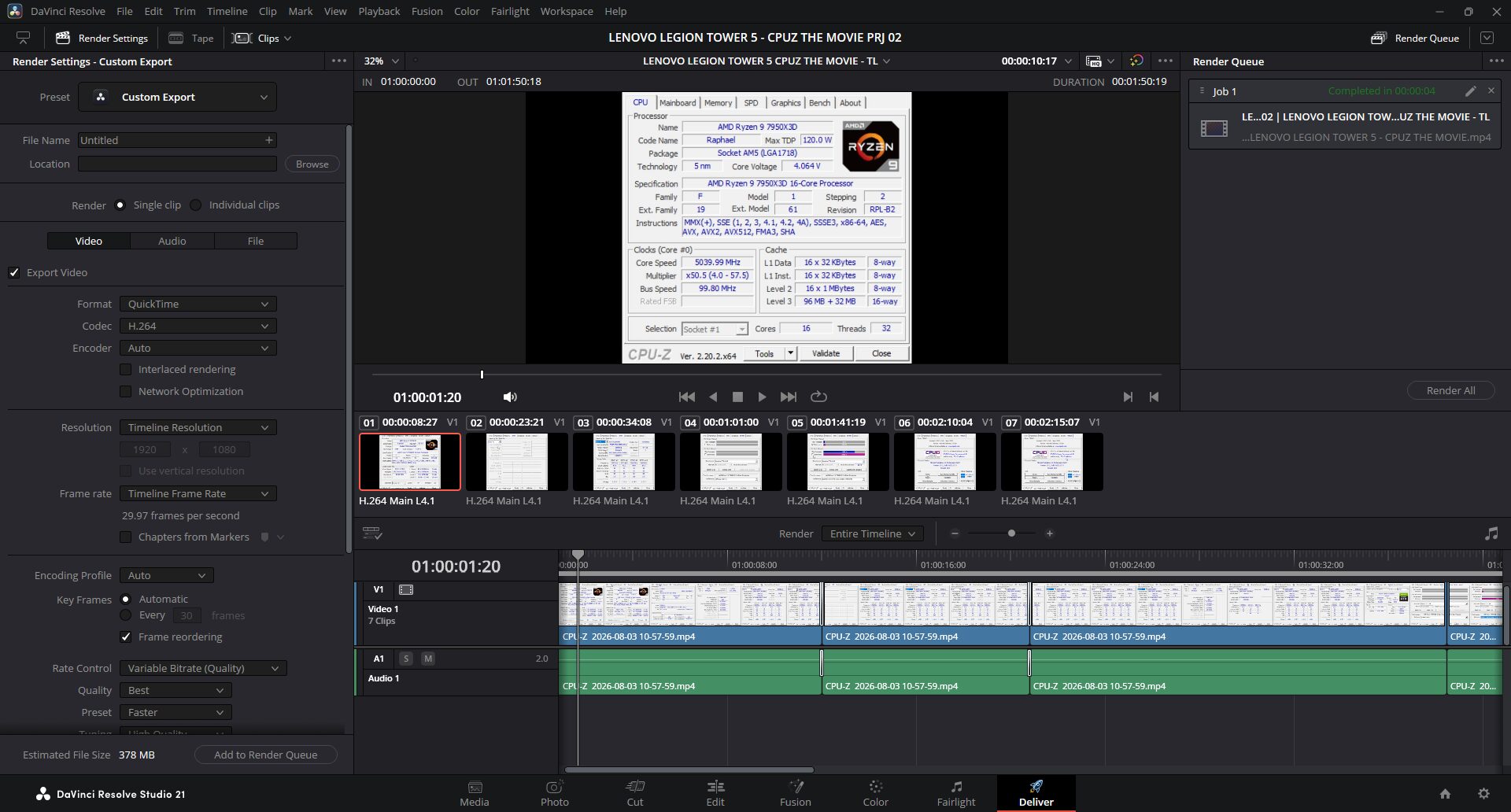Edit Job 1 with pencil icon

point(1470,91)
